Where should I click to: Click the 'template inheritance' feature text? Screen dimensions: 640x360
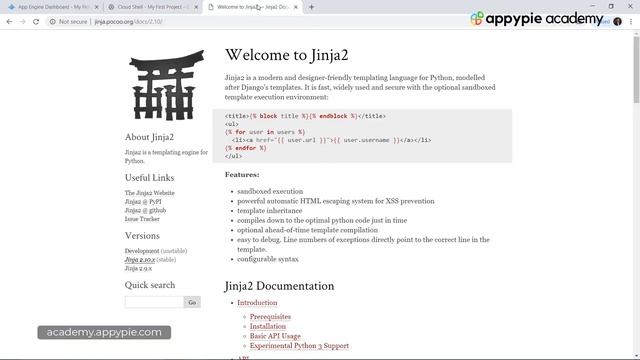click(x=270, y=211)
